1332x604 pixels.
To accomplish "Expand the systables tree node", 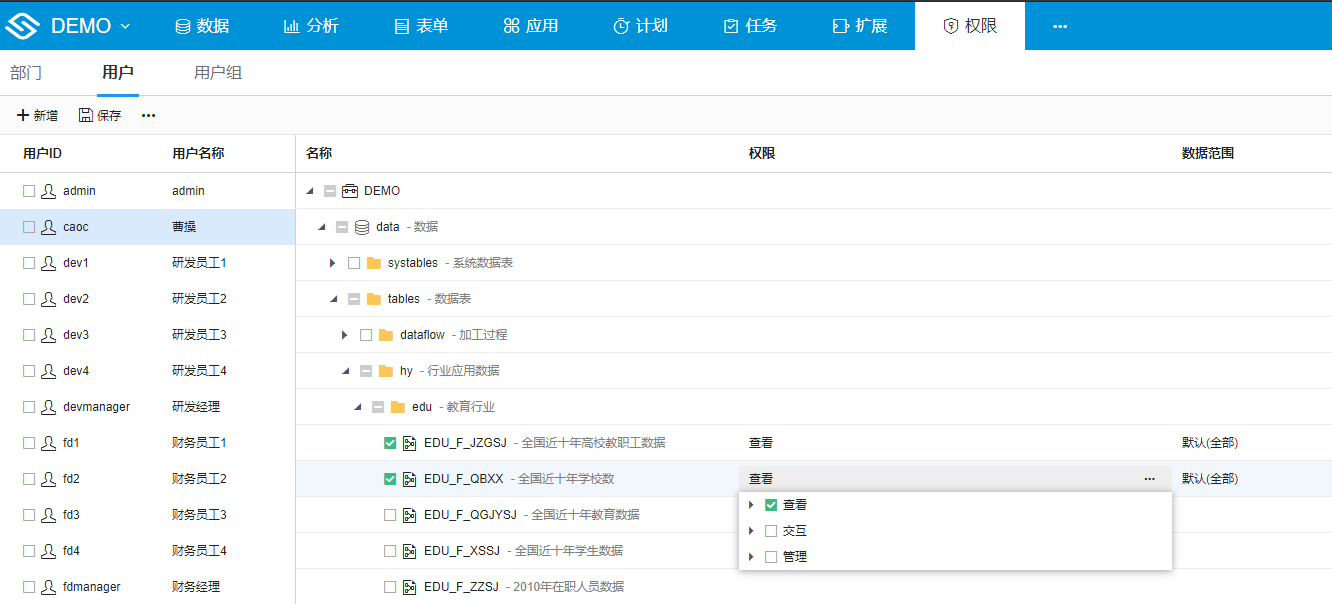I will [x=333, y=262].
